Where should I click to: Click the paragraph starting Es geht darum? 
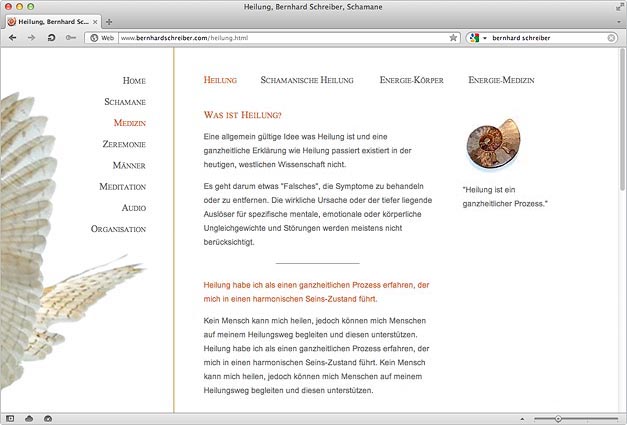coord(318,214)
